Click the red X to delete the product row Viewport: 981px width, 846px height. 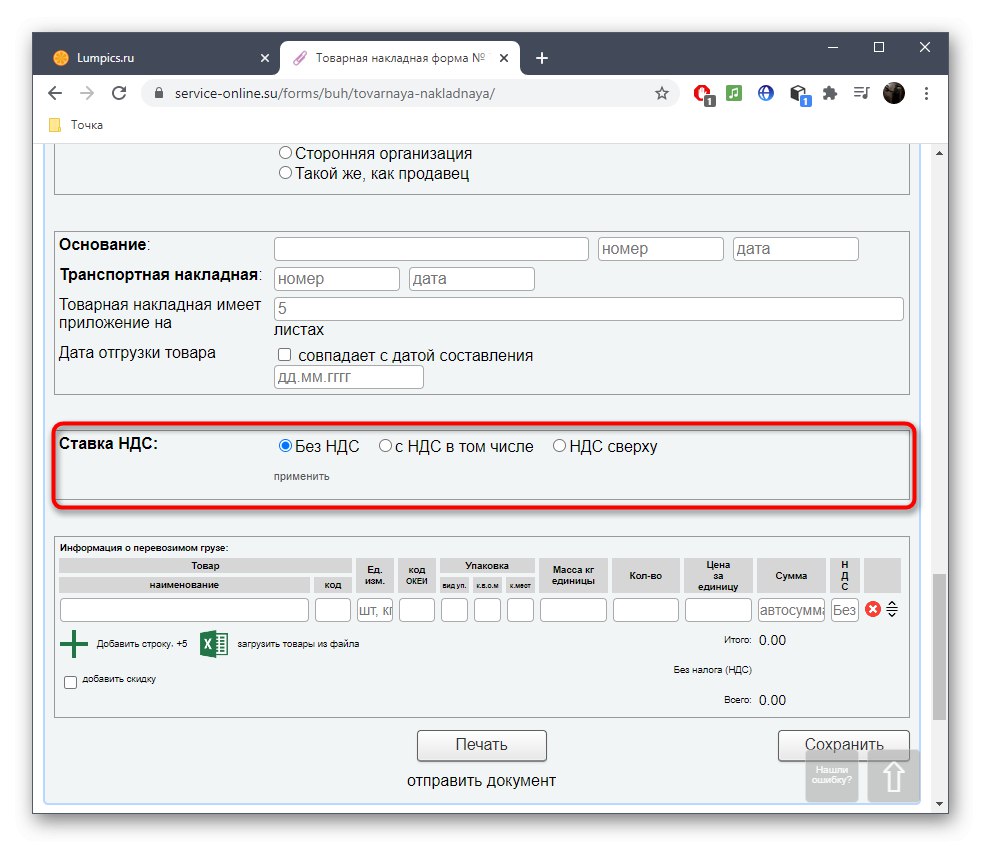(873, 608)
